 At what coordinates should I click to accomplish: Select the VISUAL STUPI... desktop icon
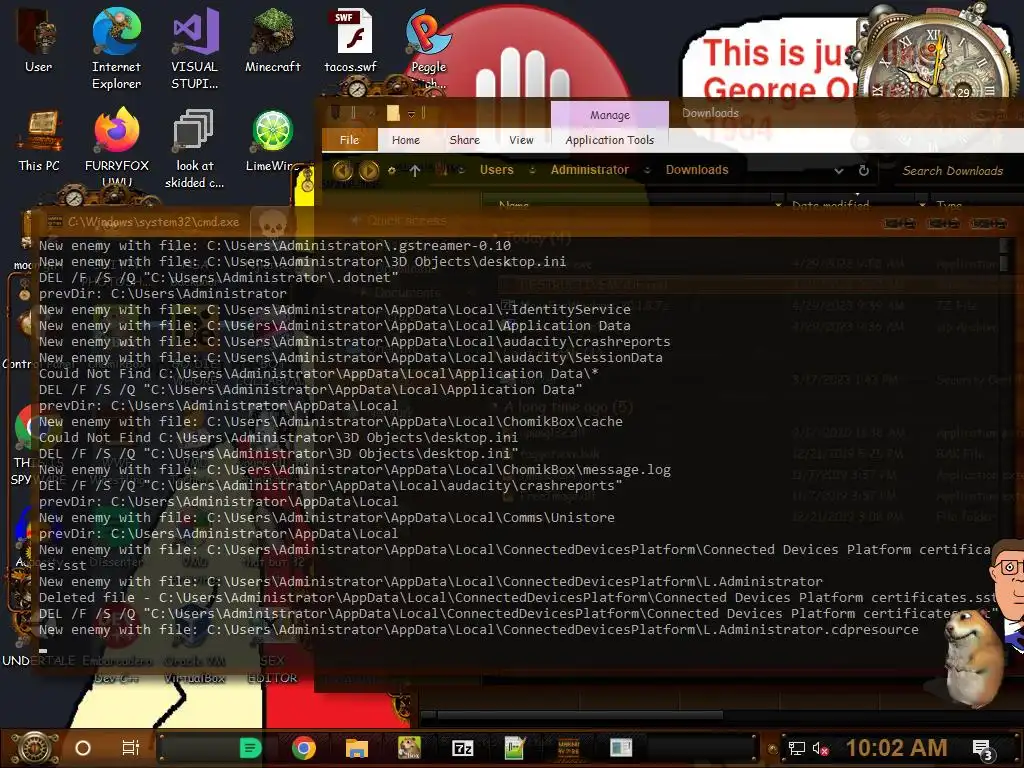(195, 48)
